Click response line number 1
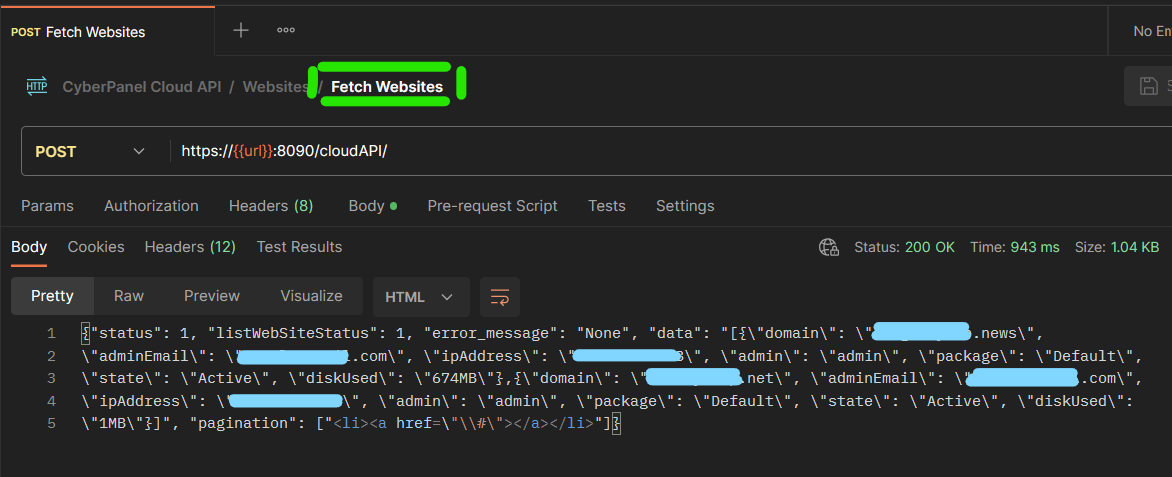This screenshot has width=1172, height=477. click(x=51, y=333)
